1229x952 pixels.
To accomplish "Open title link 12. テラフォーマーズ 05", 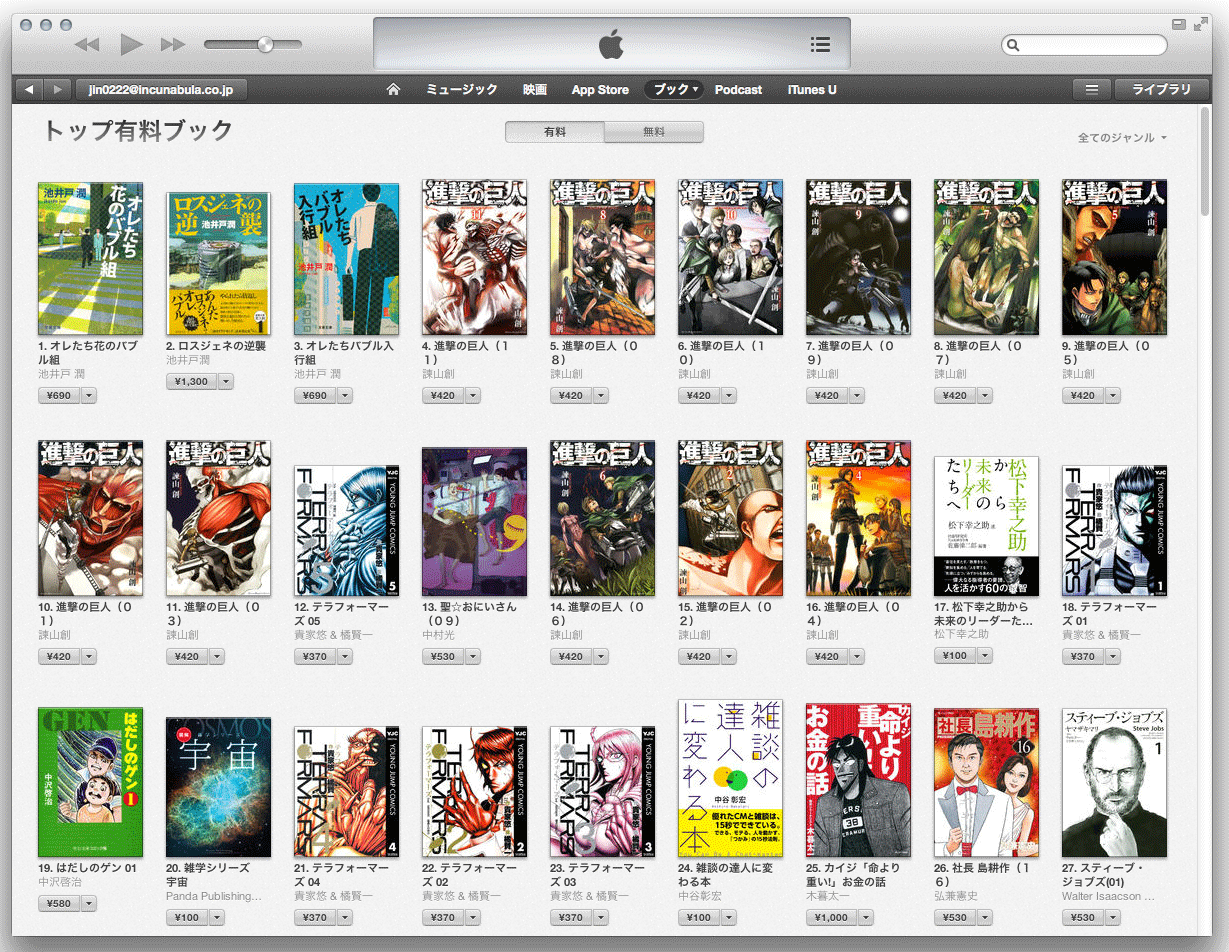I will (343, 613).
